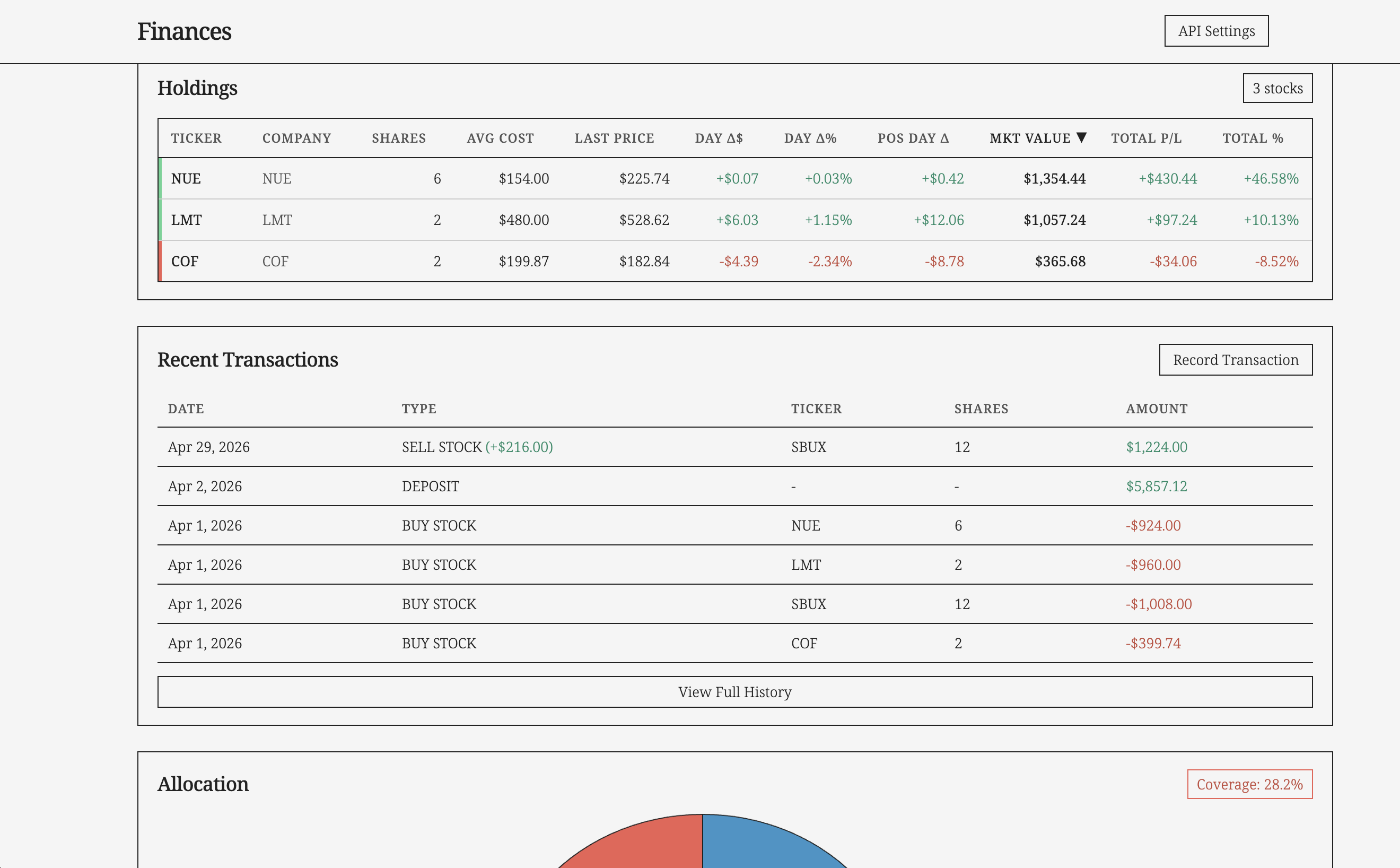Screen dimensions: 1400x868
Task: Click the Holdings section heading
Action: [197, 89]
